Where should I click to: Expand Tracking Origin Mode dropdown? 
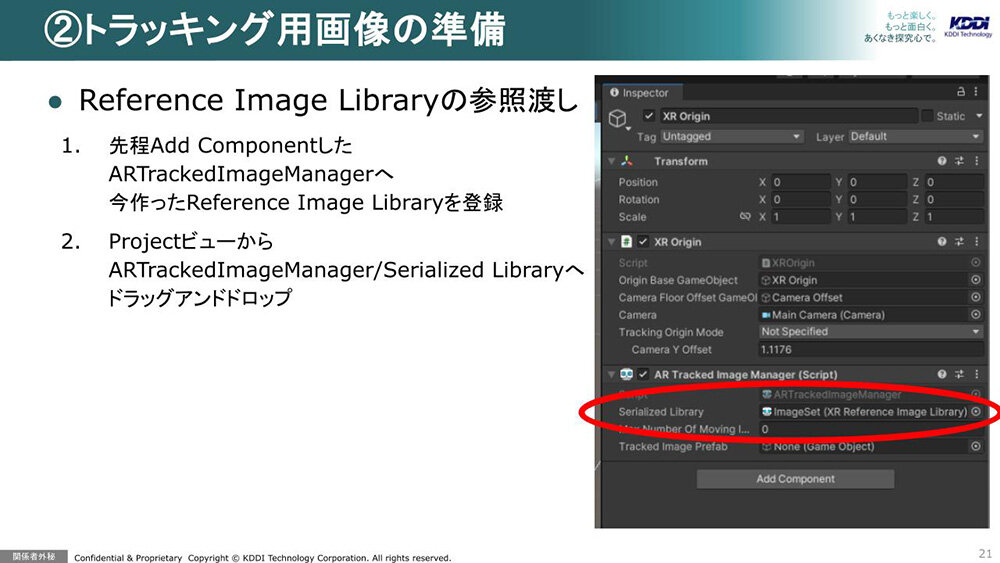[x=870, y=332]
